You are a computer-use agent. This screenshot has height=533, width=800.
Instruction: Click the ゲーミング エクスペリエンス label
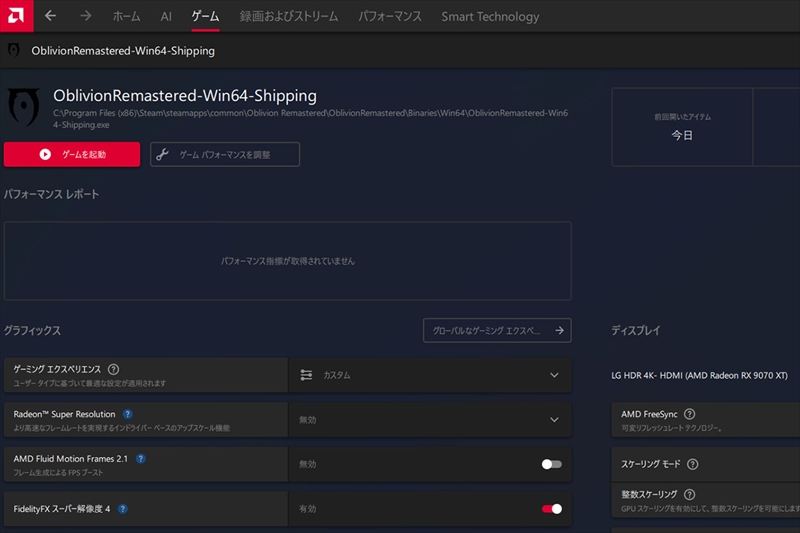(x=57, y=369)
